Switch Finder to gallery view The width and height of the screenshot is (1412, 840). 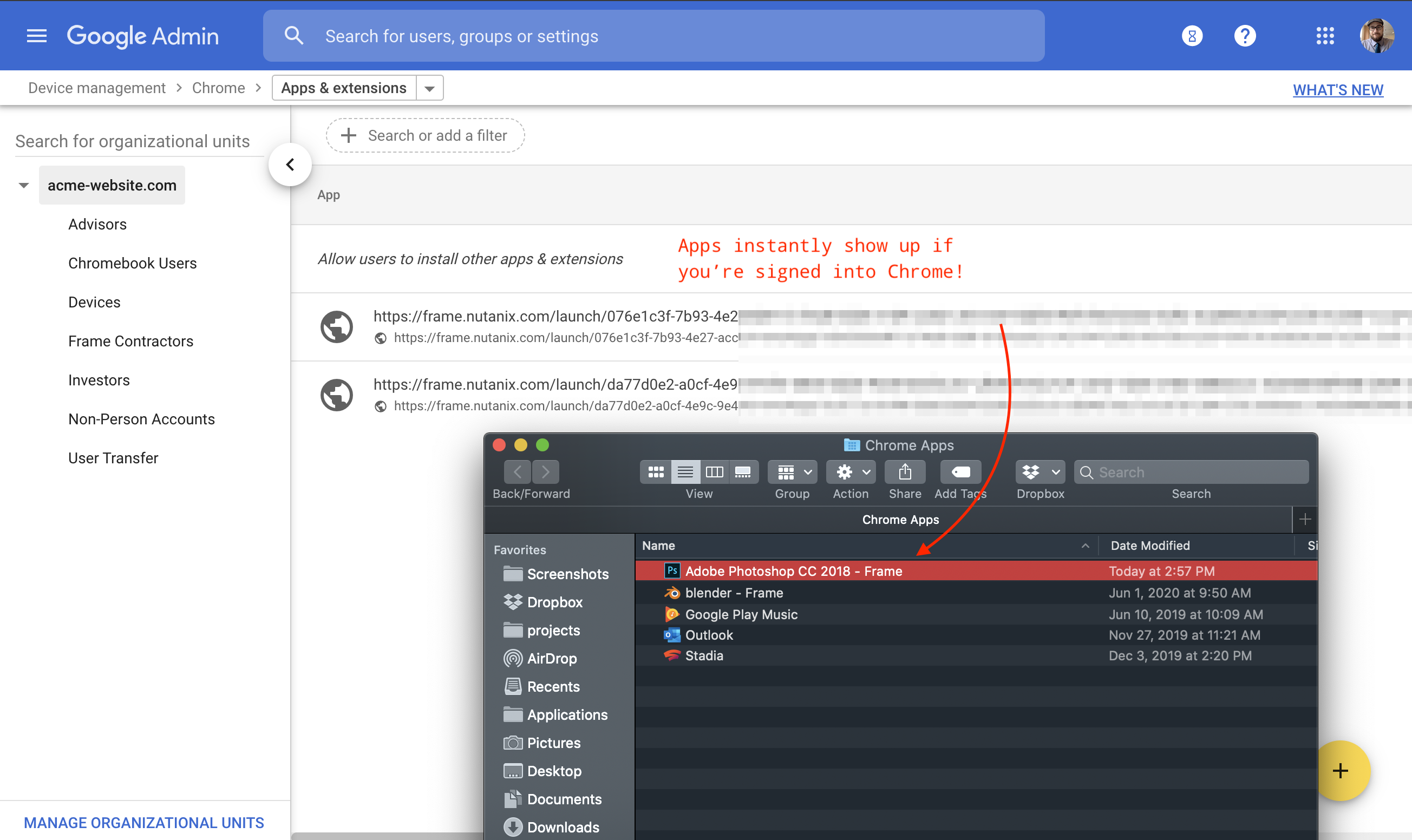click(742, 472)
